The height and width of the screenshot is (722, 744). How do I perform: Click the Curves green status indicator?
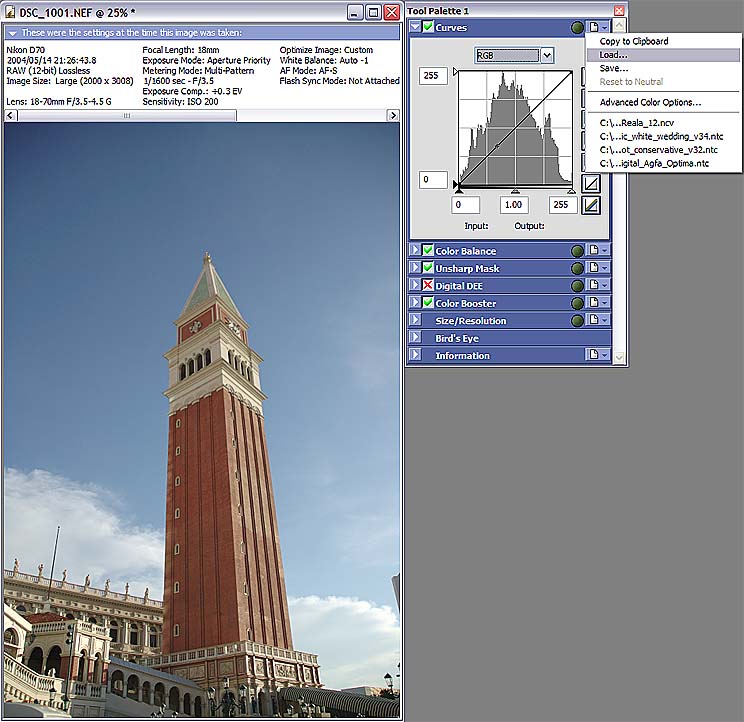click(578, 28)
